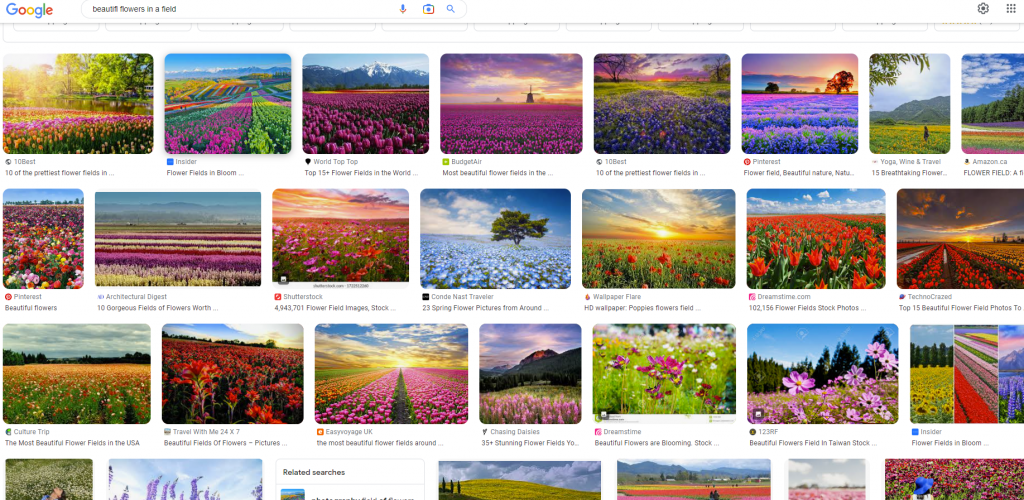
Task: Open link '4,943,701 Flower Field Images, Stock'
Action: [x=336, y=308]
